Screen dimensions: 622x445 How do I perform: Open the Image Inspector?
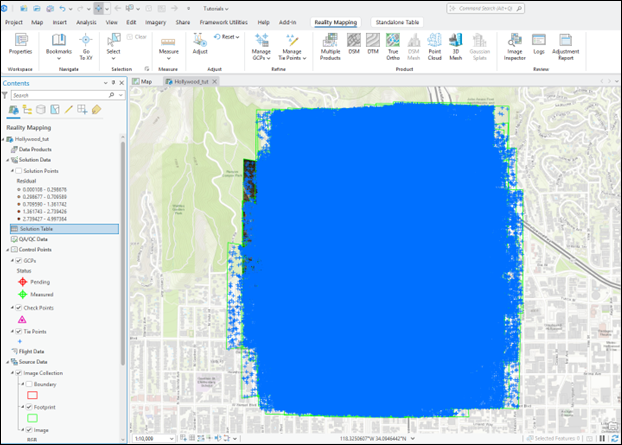pyautogui.click(x=514, y=47)
